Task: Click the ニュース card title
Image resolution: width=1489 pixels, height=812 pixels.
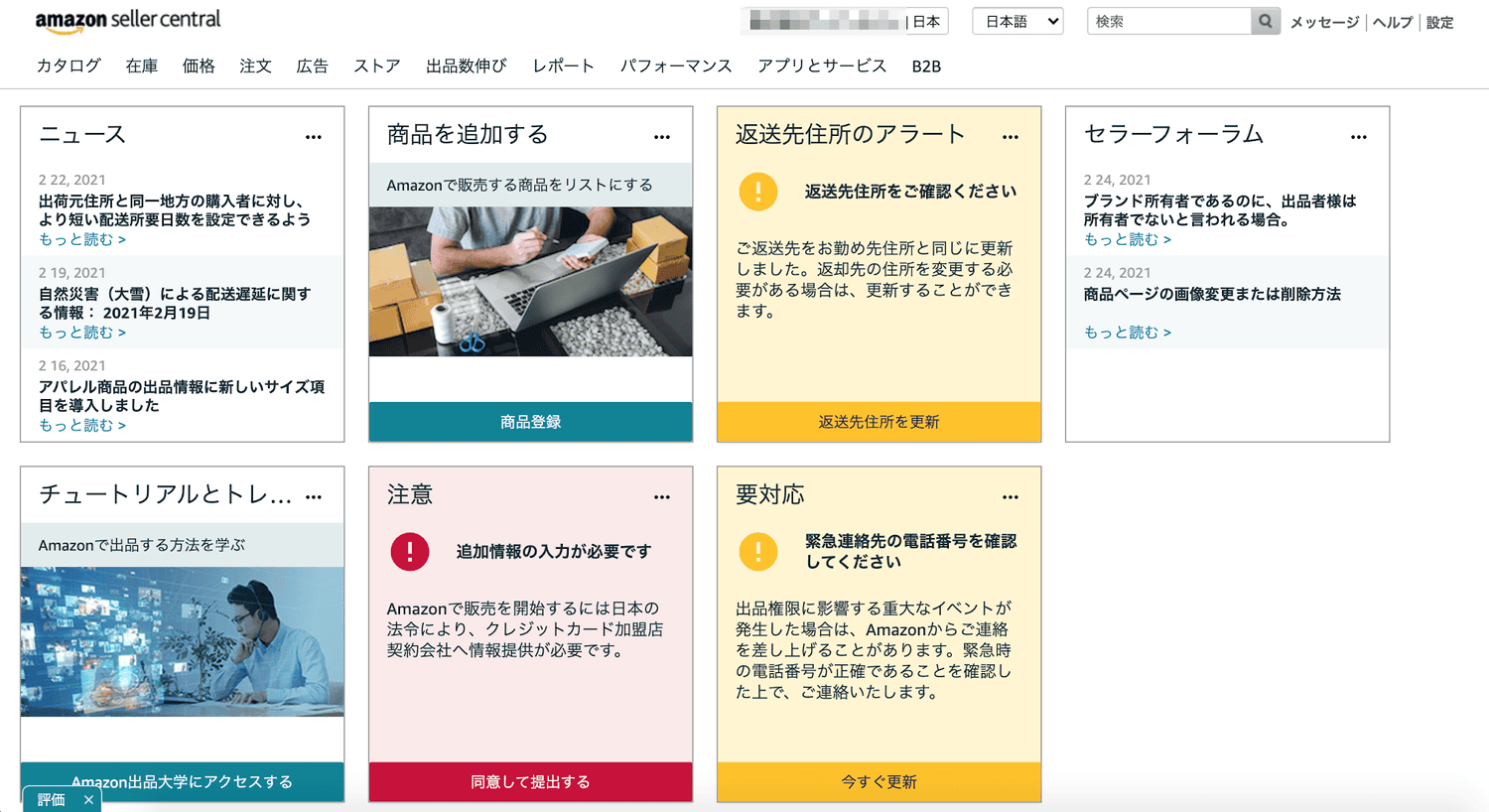Action: pos(82,135)
